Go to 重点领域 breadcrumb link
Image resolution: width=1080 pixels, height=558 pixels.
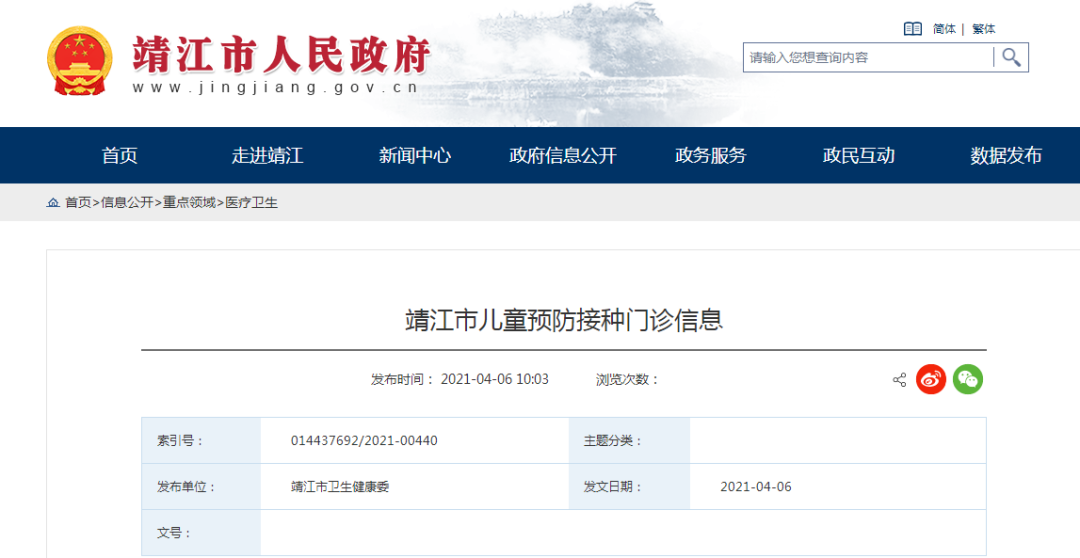tap(189, 203)
